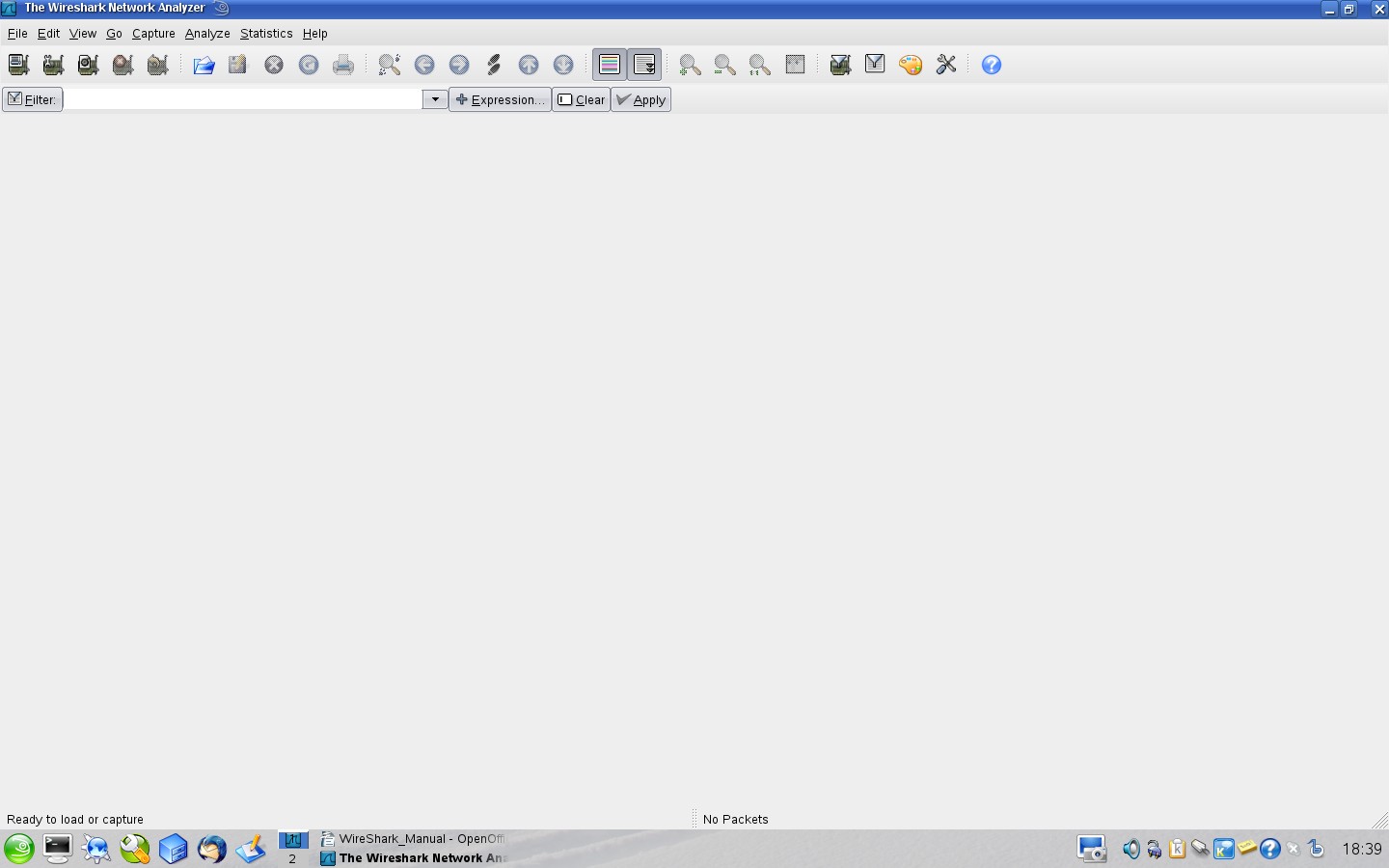1389x868 pixels.
Task: Toggle packet list colorization
Action: point(610,65)
